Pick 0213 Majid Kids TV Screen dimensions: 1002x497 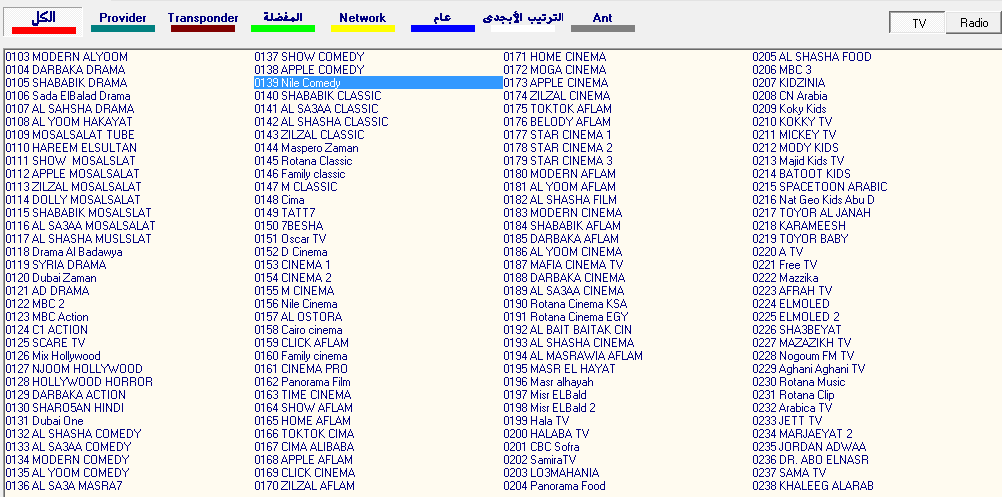pyautogui.click(x=798, y=161)
